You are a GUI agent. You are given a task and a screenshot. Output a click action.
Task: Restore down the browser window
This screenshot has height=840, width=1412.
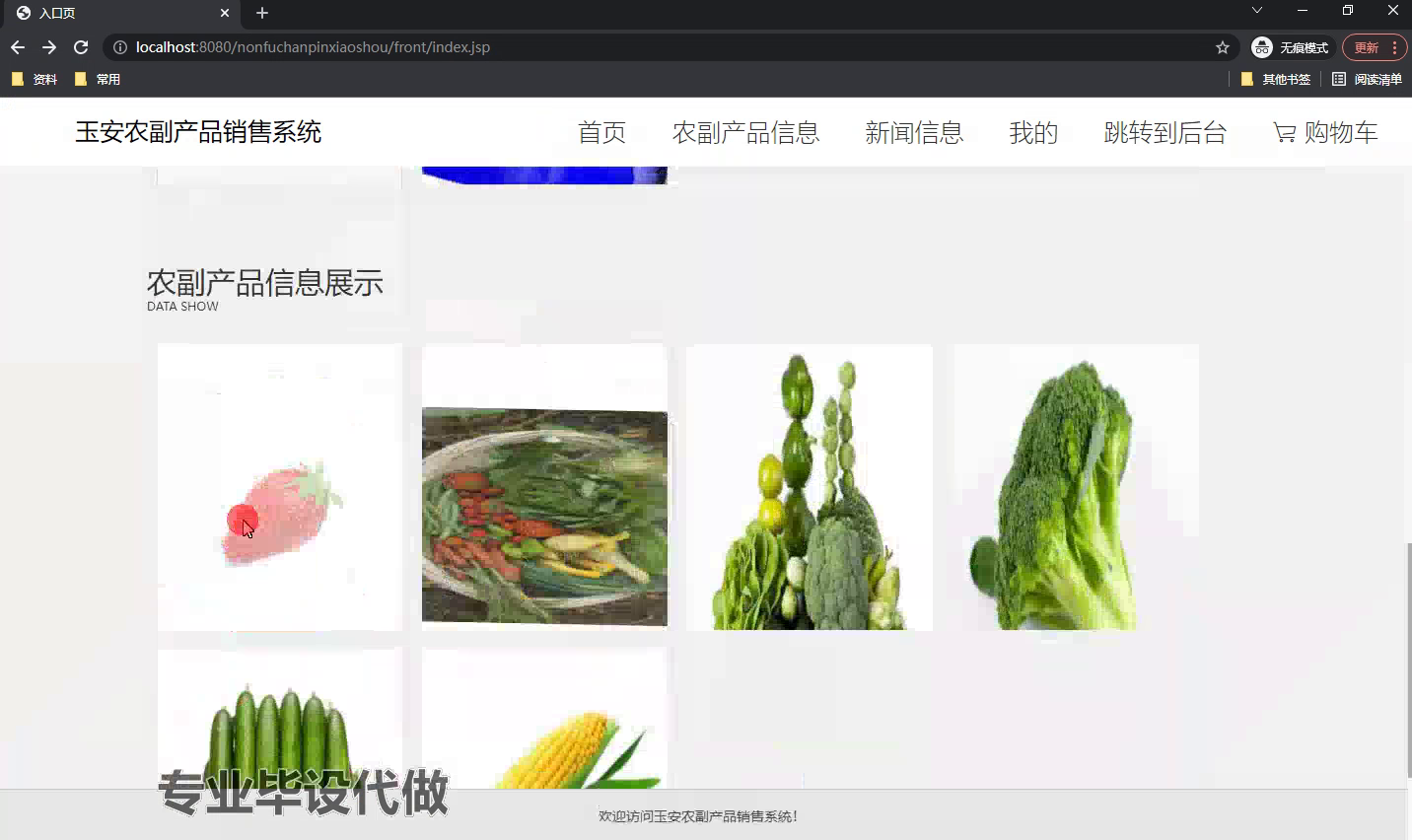[x=1348, y=11]
